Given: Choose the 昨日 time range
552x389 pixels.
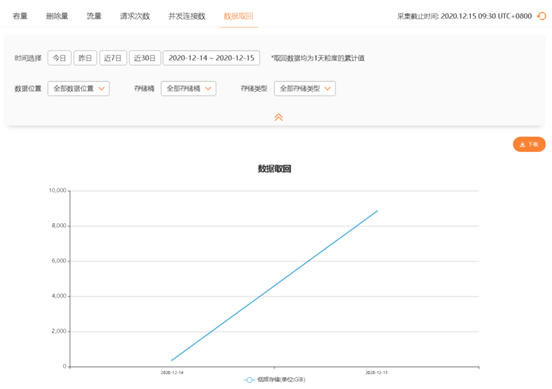Looking at the screenshot, I should coord(85,58).
